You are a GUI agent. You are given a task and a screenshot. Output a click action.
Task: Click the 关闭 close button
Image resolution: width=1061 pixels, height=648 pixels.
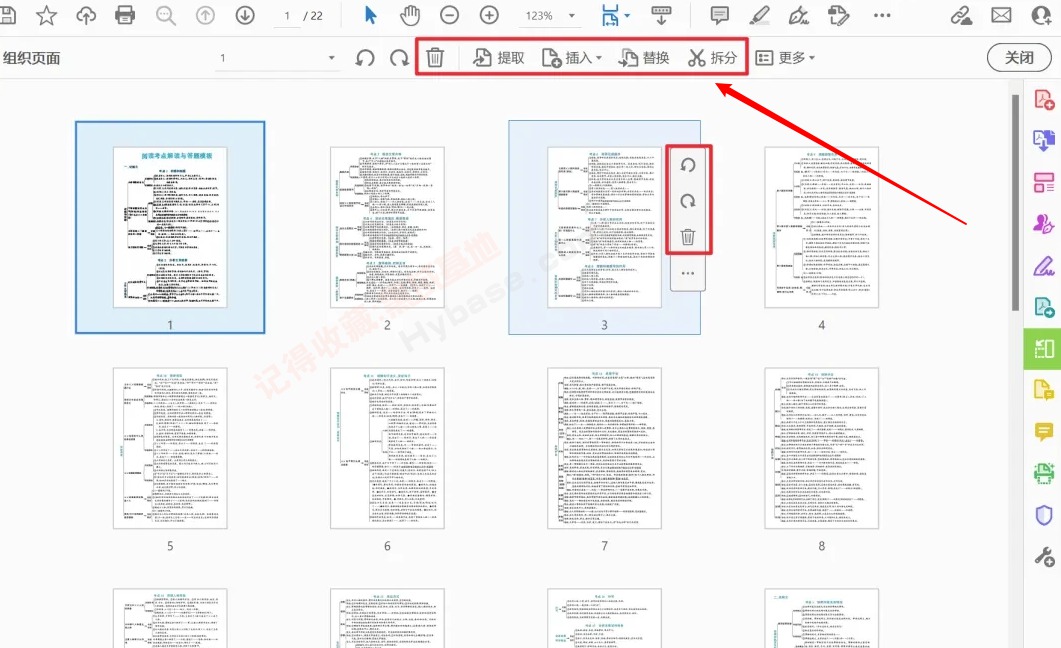coord(1018,57)
